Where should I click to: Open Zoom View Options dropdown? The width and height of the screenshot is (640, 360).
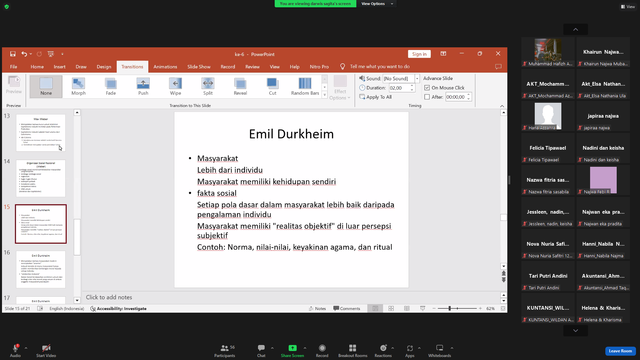tap(377, 4)
